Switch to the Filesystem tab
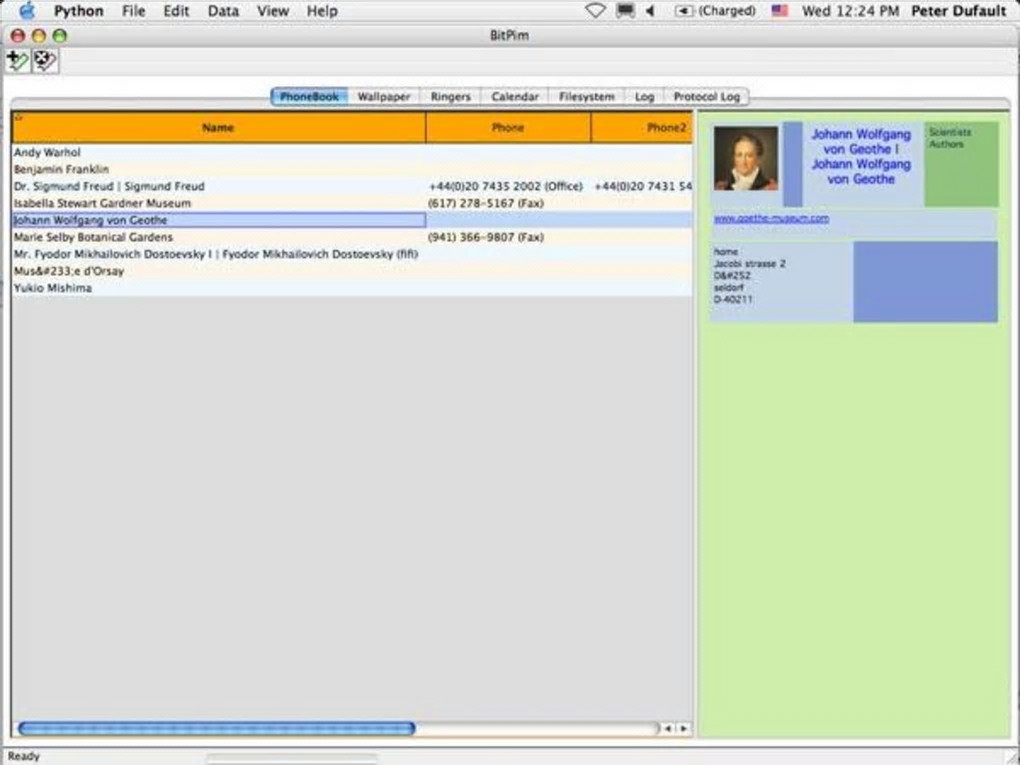 click(x=586, y=96)
